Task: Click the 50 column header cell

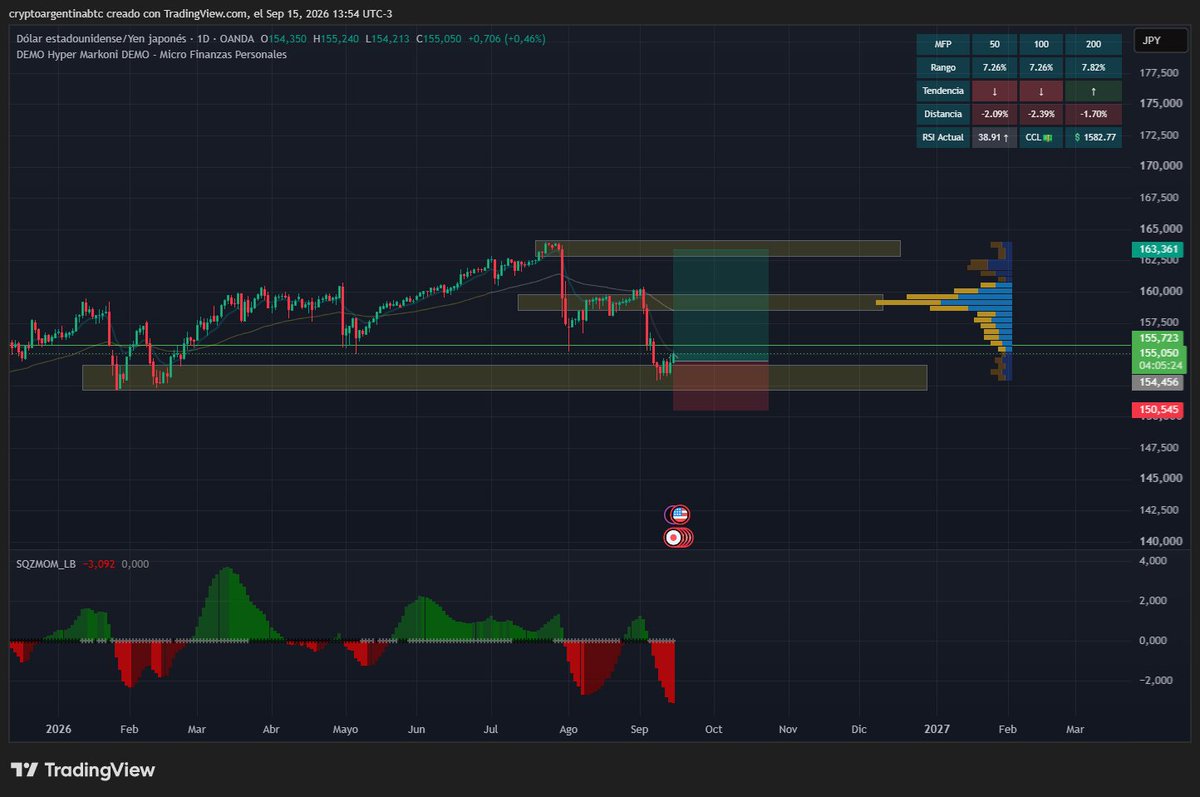Action: [994, 44]
